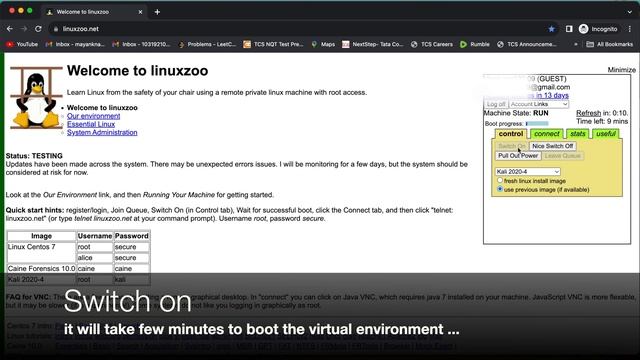Minimize the control panel

(621, 70)
